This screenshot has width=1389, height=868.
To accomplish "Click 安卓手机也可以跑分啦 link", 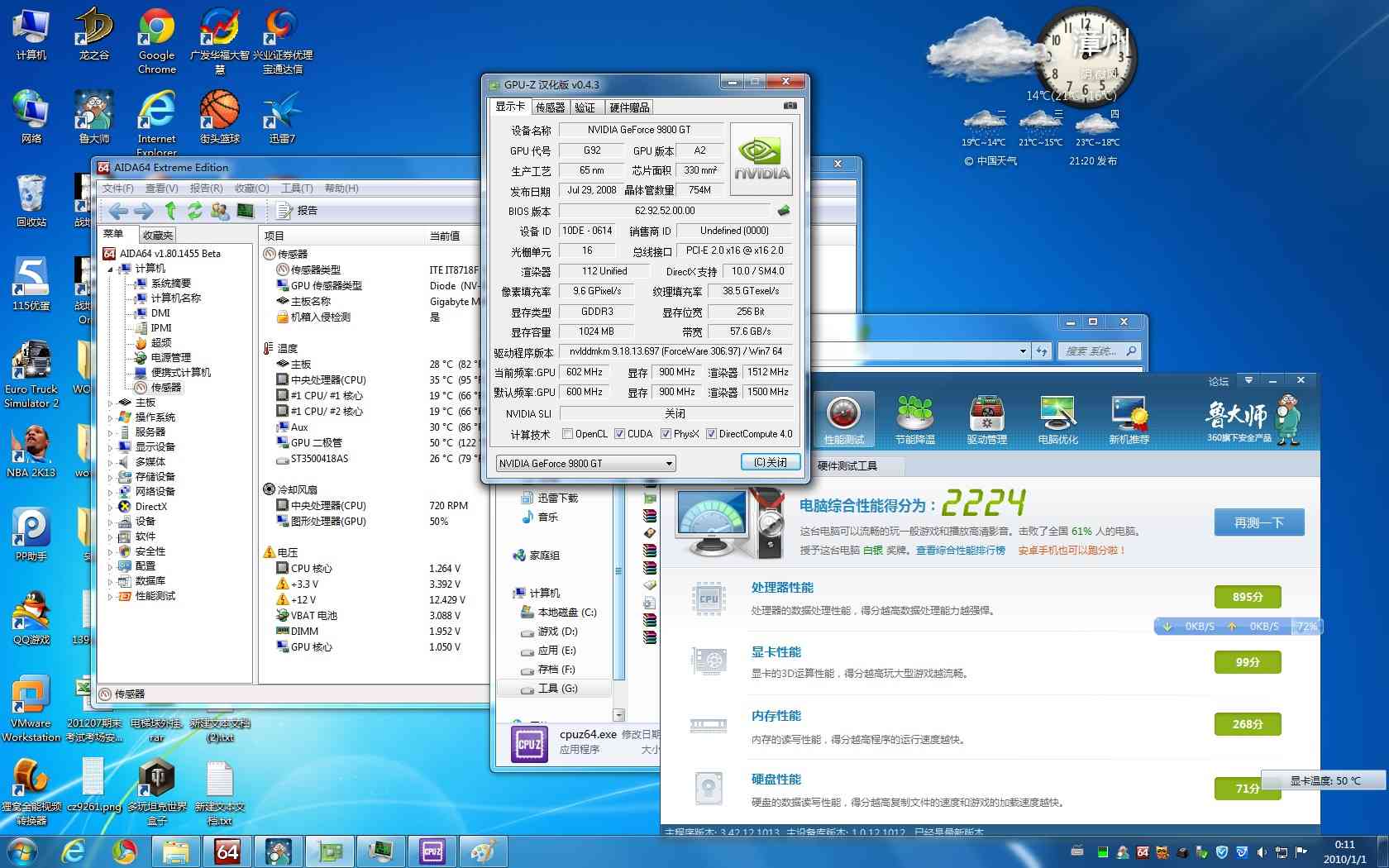I will [1072, 551].
